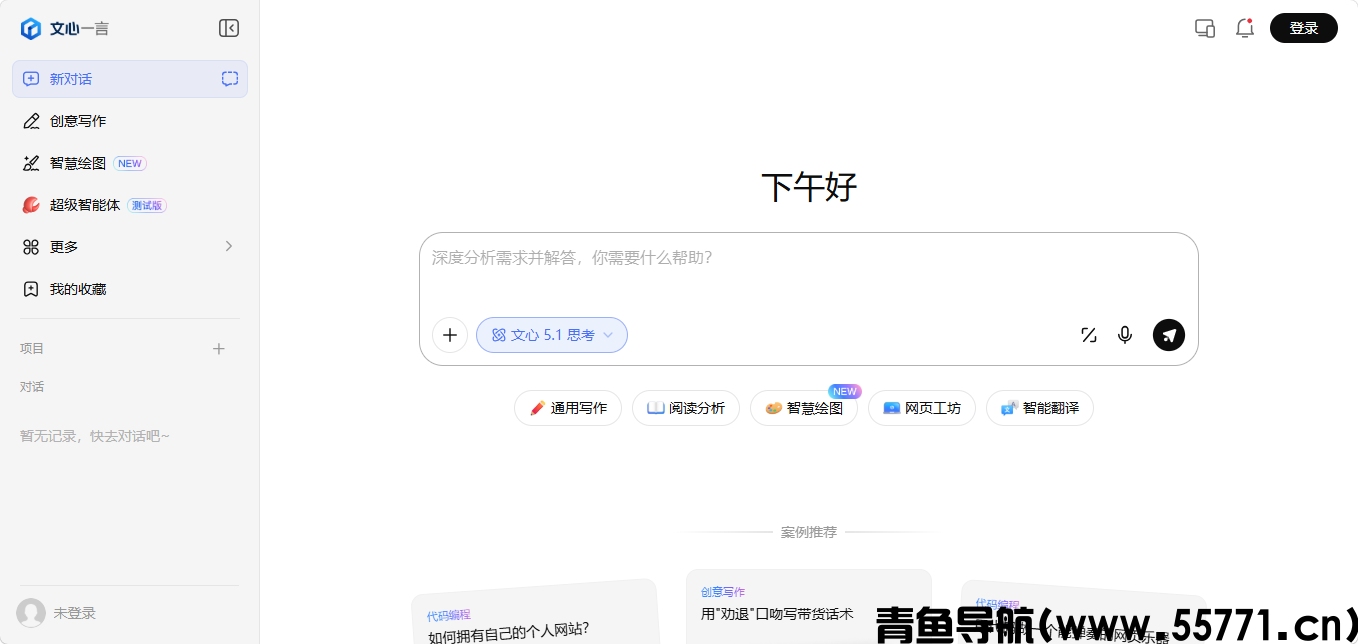Open 创意写作 from the sidebar
The image size is (1358, 644).
point(129,121)
